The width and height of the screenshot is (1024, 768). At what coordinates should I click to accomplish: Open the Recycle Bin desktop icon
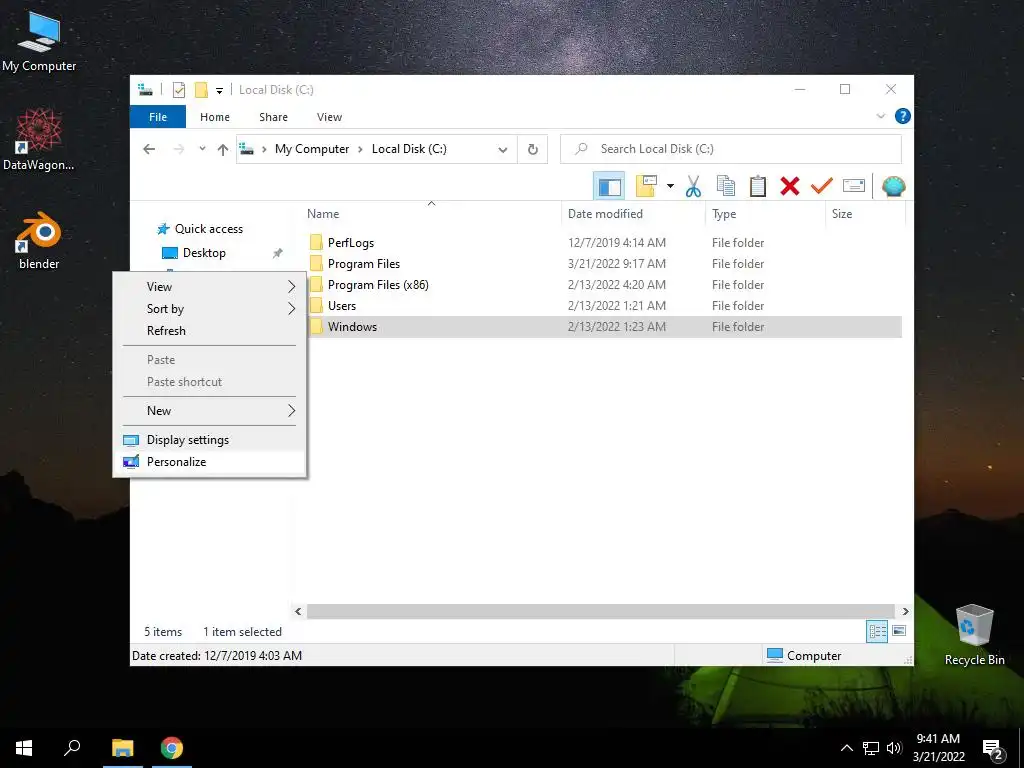[x=974, y=635]
